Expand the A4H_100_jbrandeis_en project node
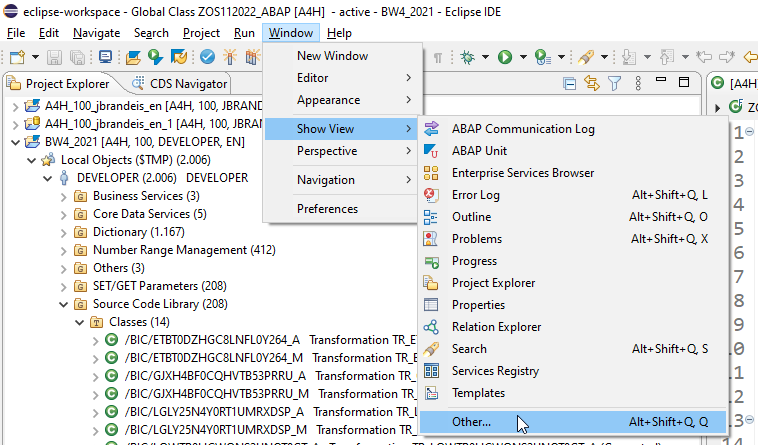 [15, 106]
